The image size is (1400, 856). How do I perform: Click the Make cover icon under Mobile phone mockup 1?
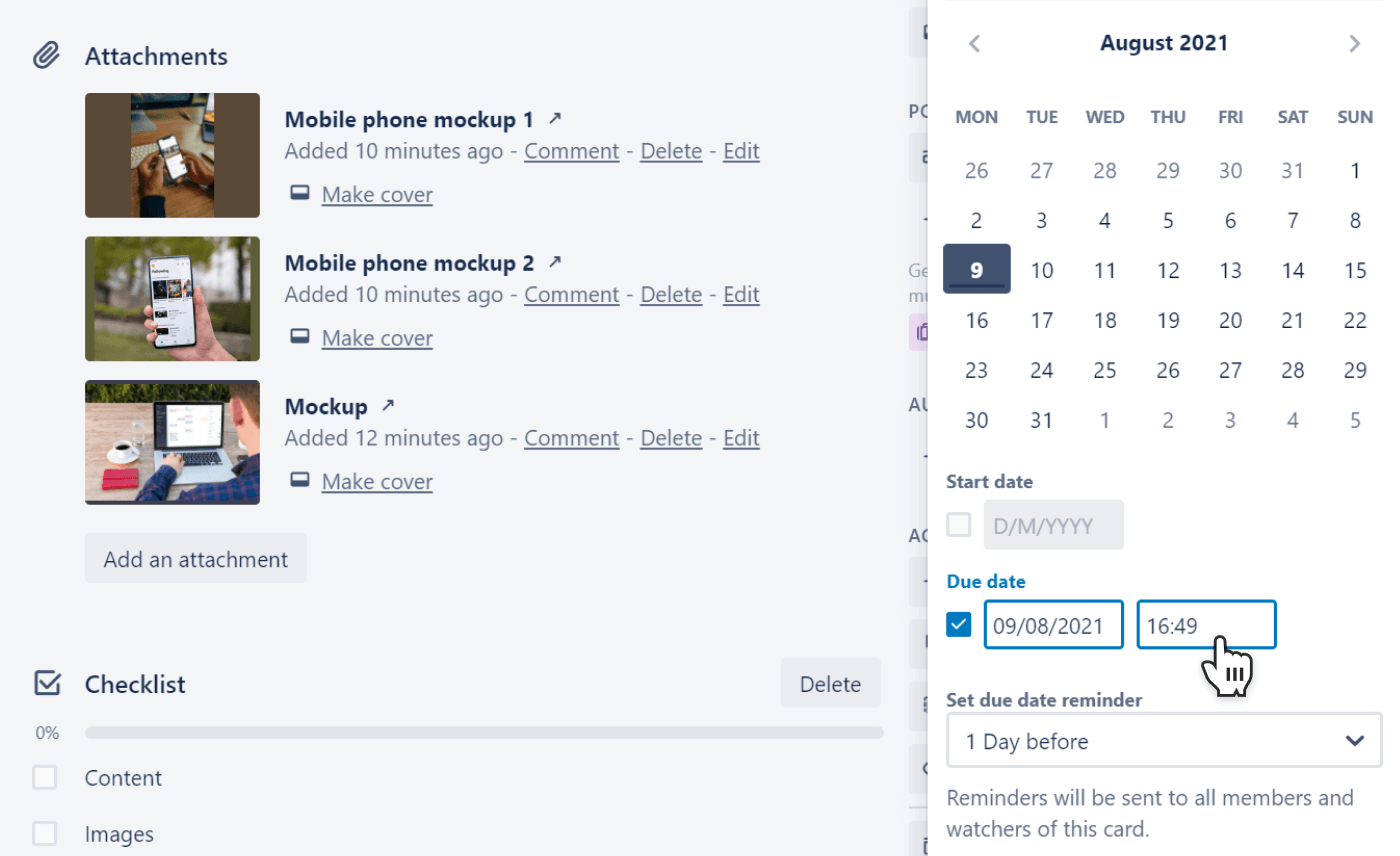299,193
